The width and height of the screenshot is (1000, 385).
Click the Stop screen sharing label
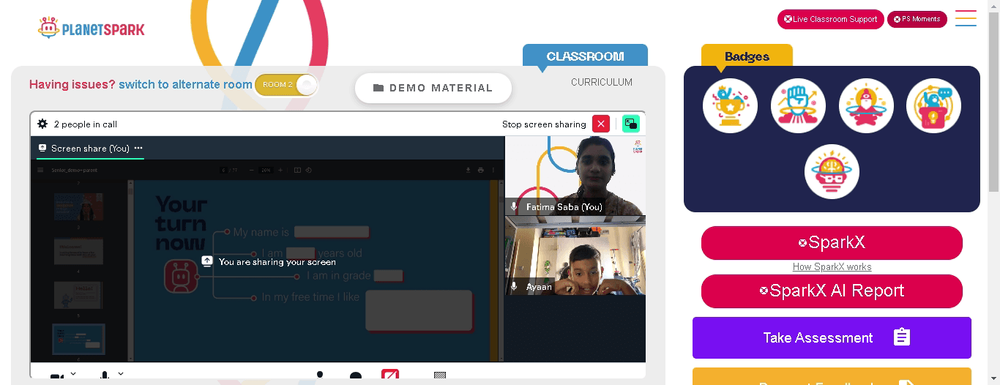click(x=544, y=124)
